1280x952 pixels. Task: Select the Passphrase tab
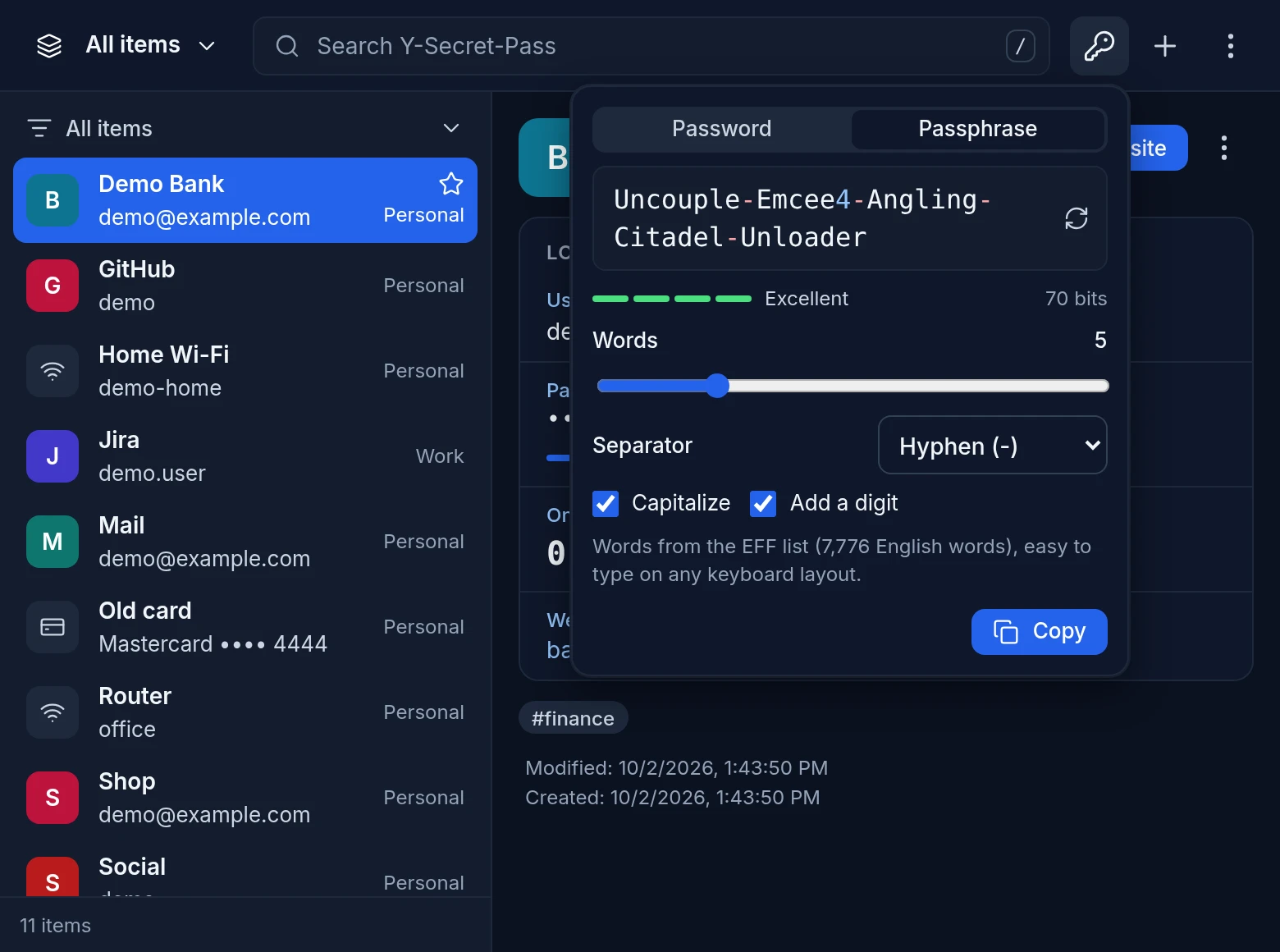[978, 129]
